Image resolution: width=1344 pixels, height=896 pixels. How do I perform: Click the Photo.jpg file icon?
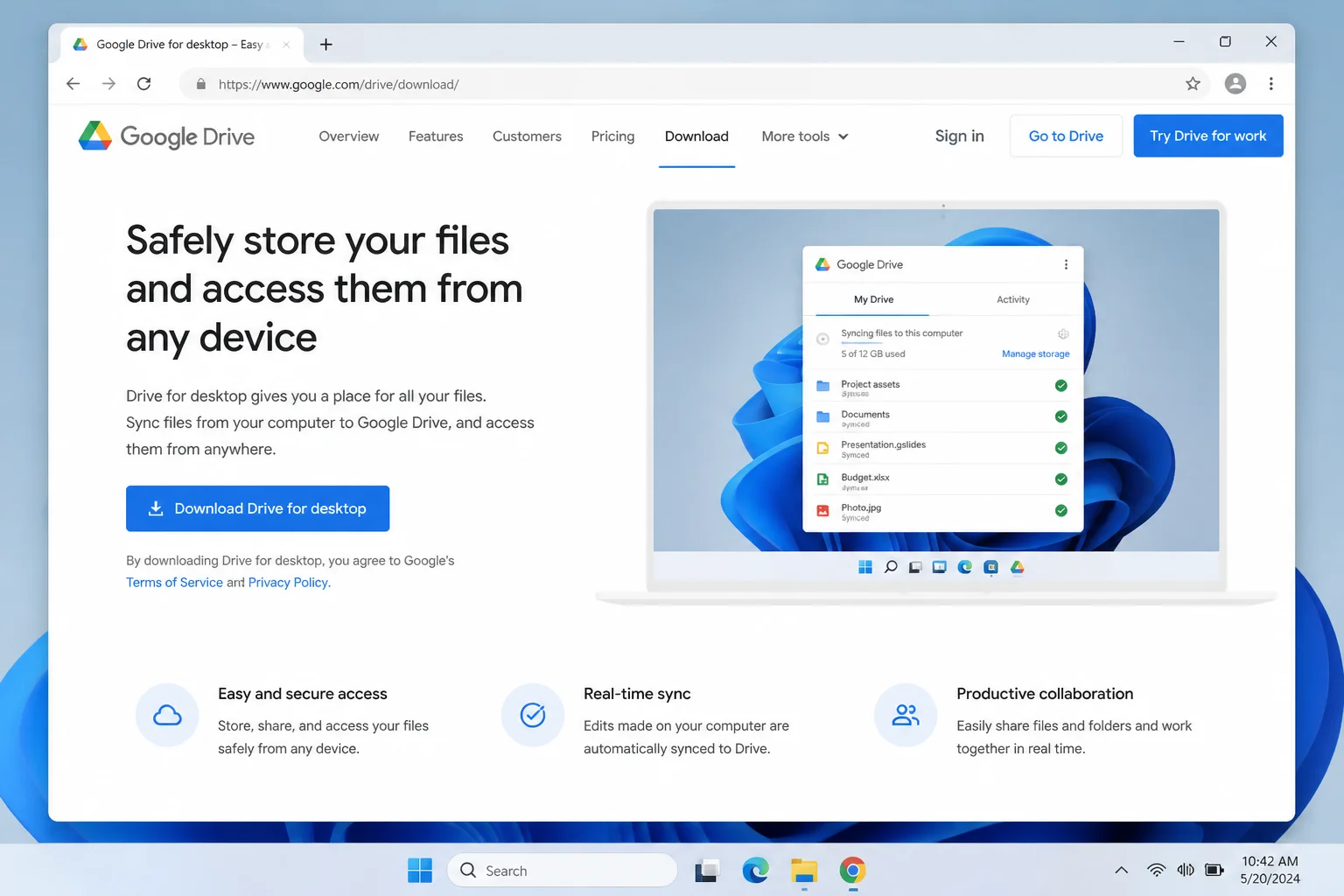822,511
